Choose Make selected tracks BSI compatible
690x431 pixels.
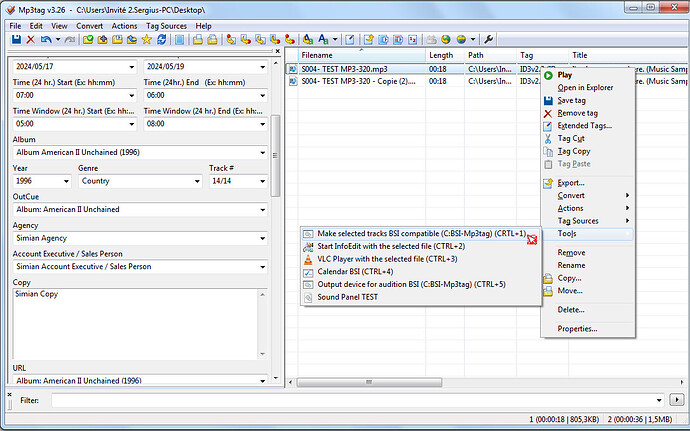[421, 234]
